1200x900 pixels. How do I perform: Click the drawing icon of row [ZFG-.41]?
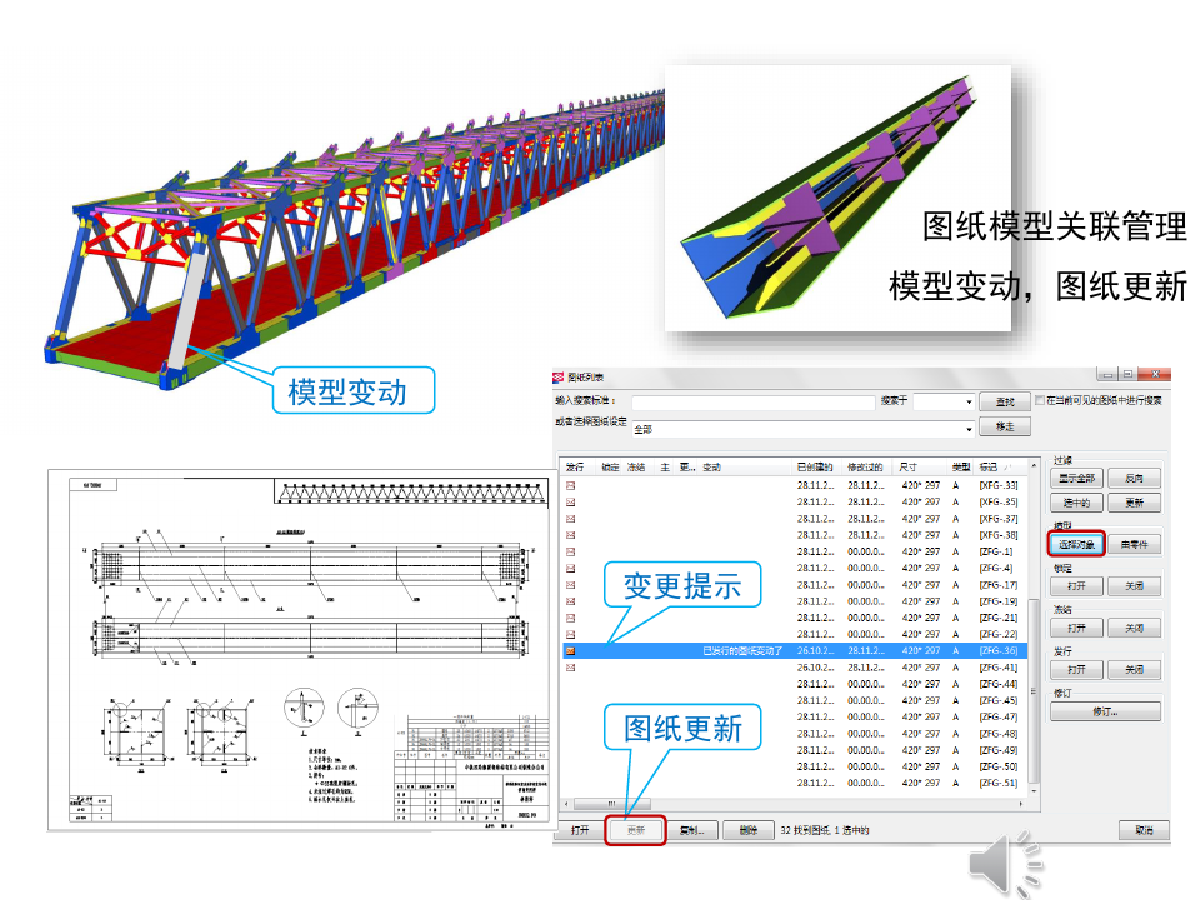pos(571,667)
